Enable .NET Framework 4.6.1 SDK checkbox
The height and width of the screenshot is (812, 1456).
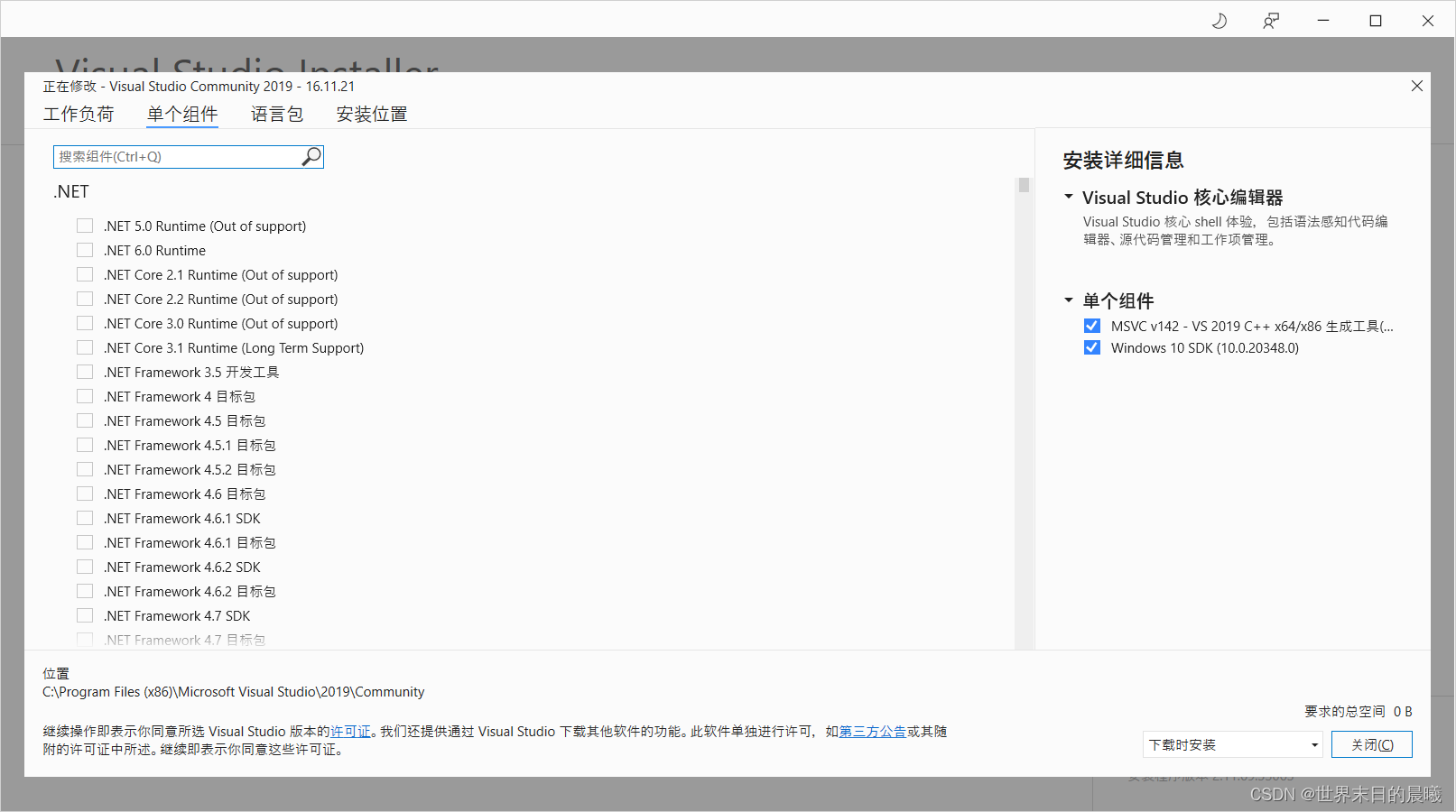pos(85,518)
